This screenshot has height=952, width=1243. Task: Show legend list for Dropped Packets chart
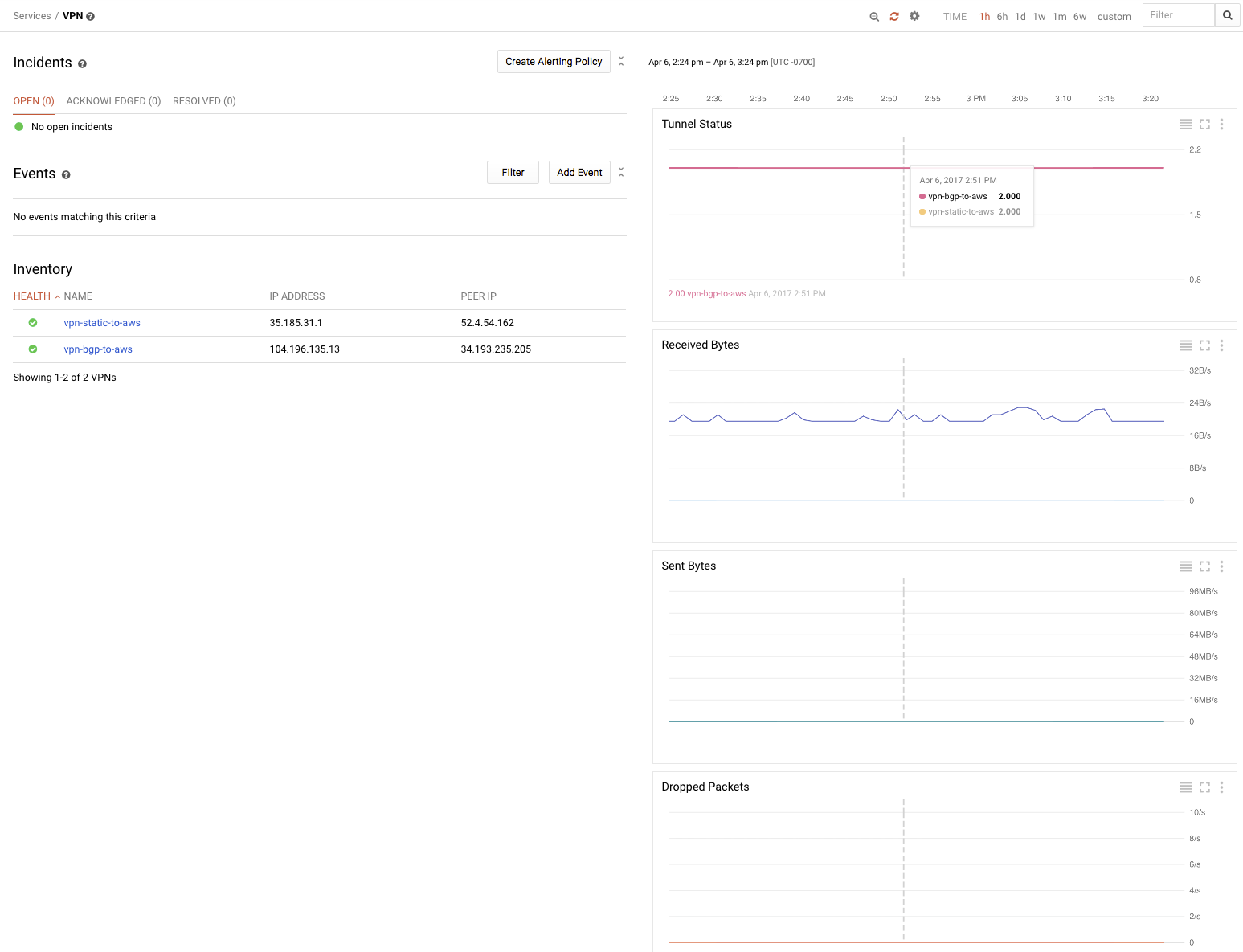[x=1186, y=787]
